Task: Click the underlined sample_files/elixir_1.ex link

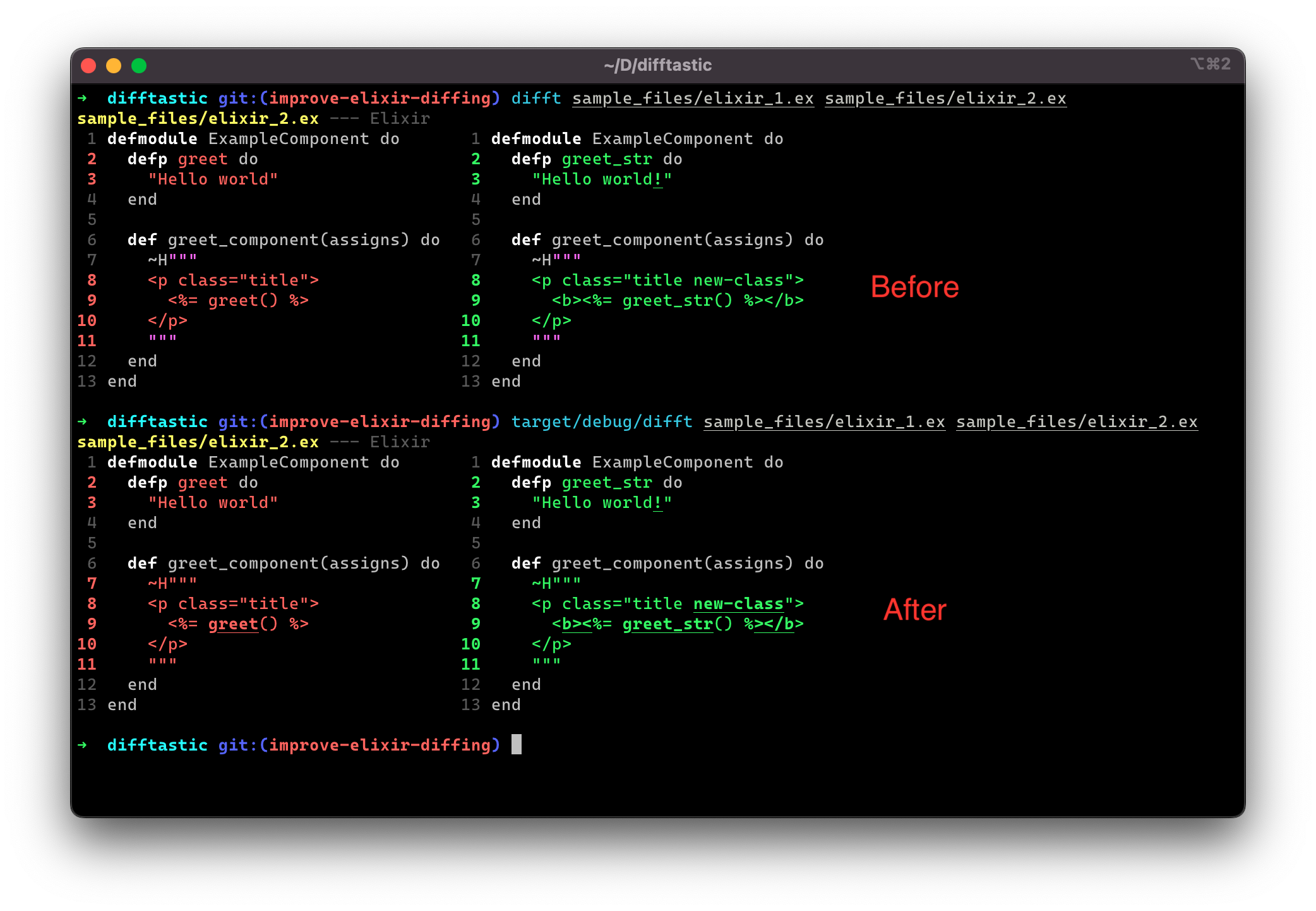Action: 692,98
